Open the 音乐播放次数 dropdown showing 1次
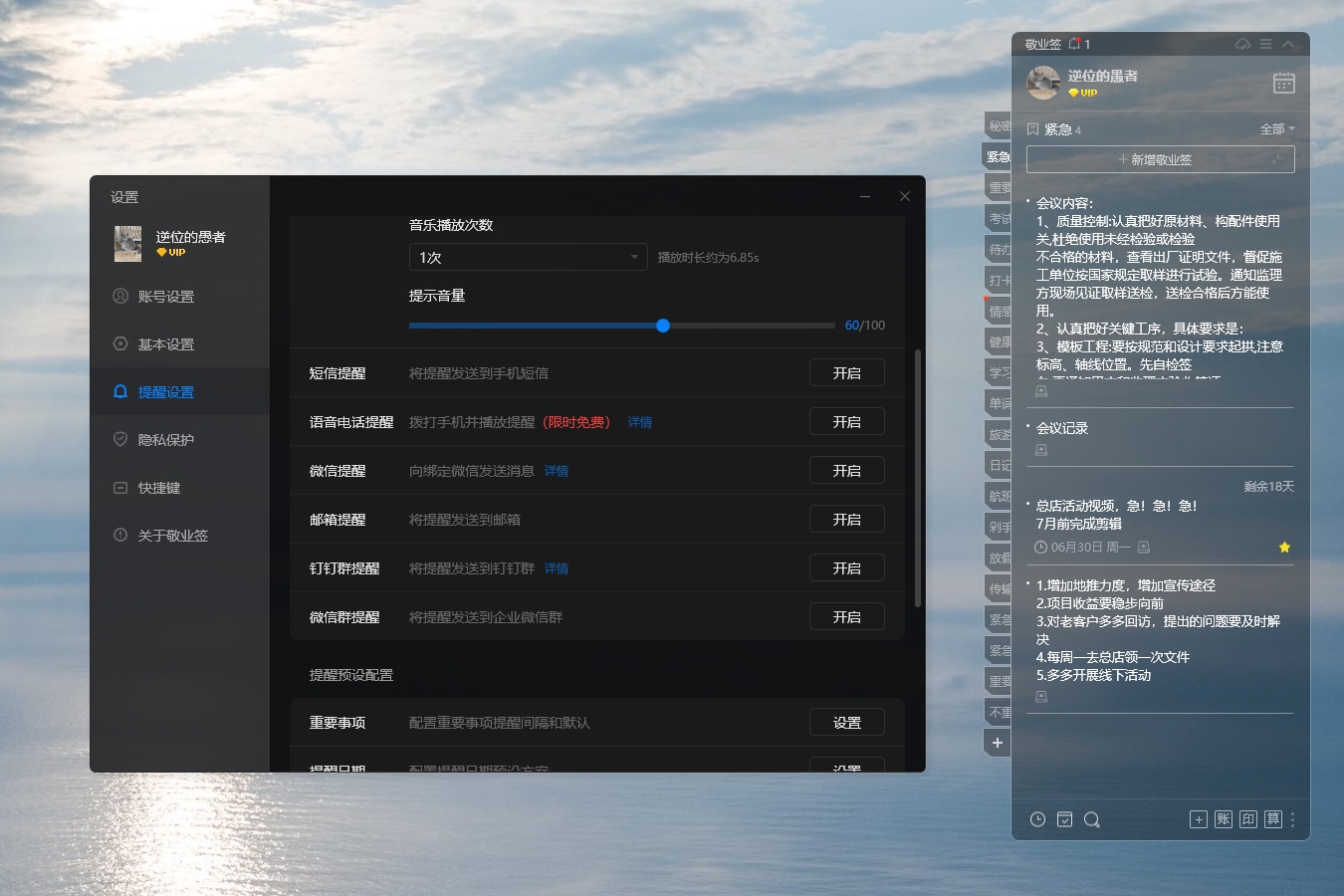 click(x=528, y=257)
